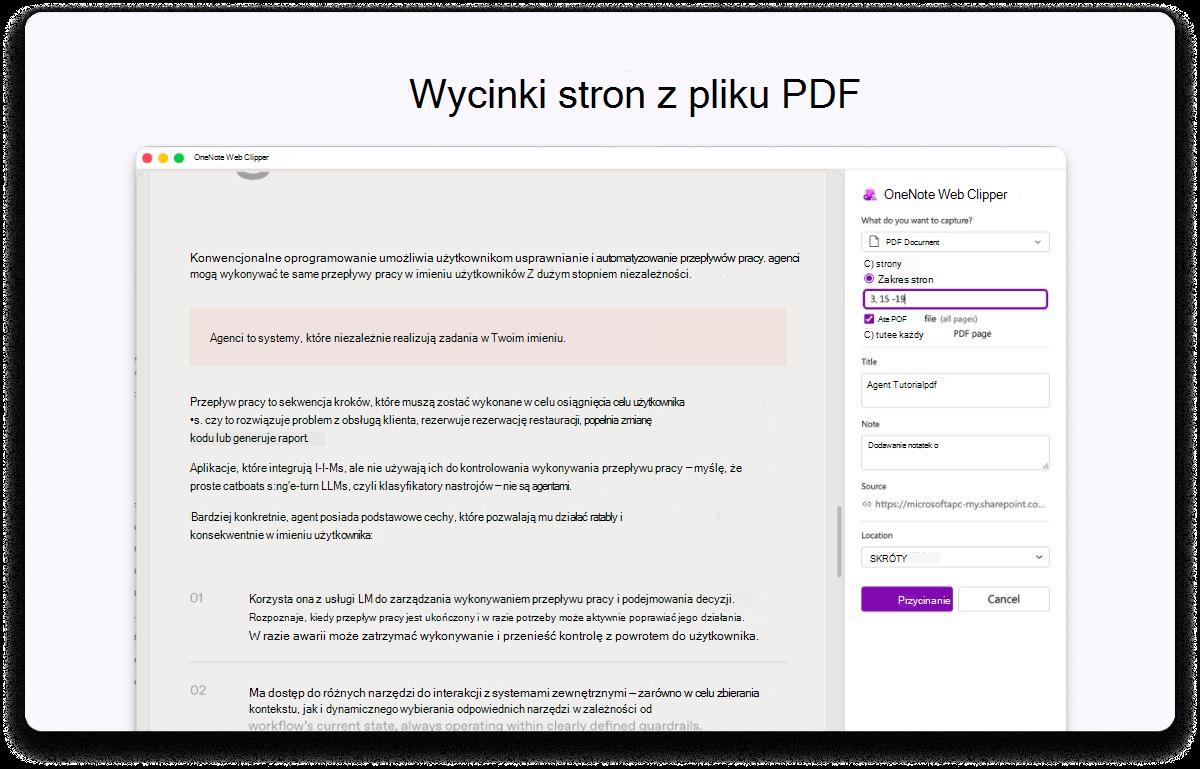This screenshot has width=1200, height=769.
Task: Toggle the 'Ate PDF file (all pages)' checkbox
Action: click(869, 318)
